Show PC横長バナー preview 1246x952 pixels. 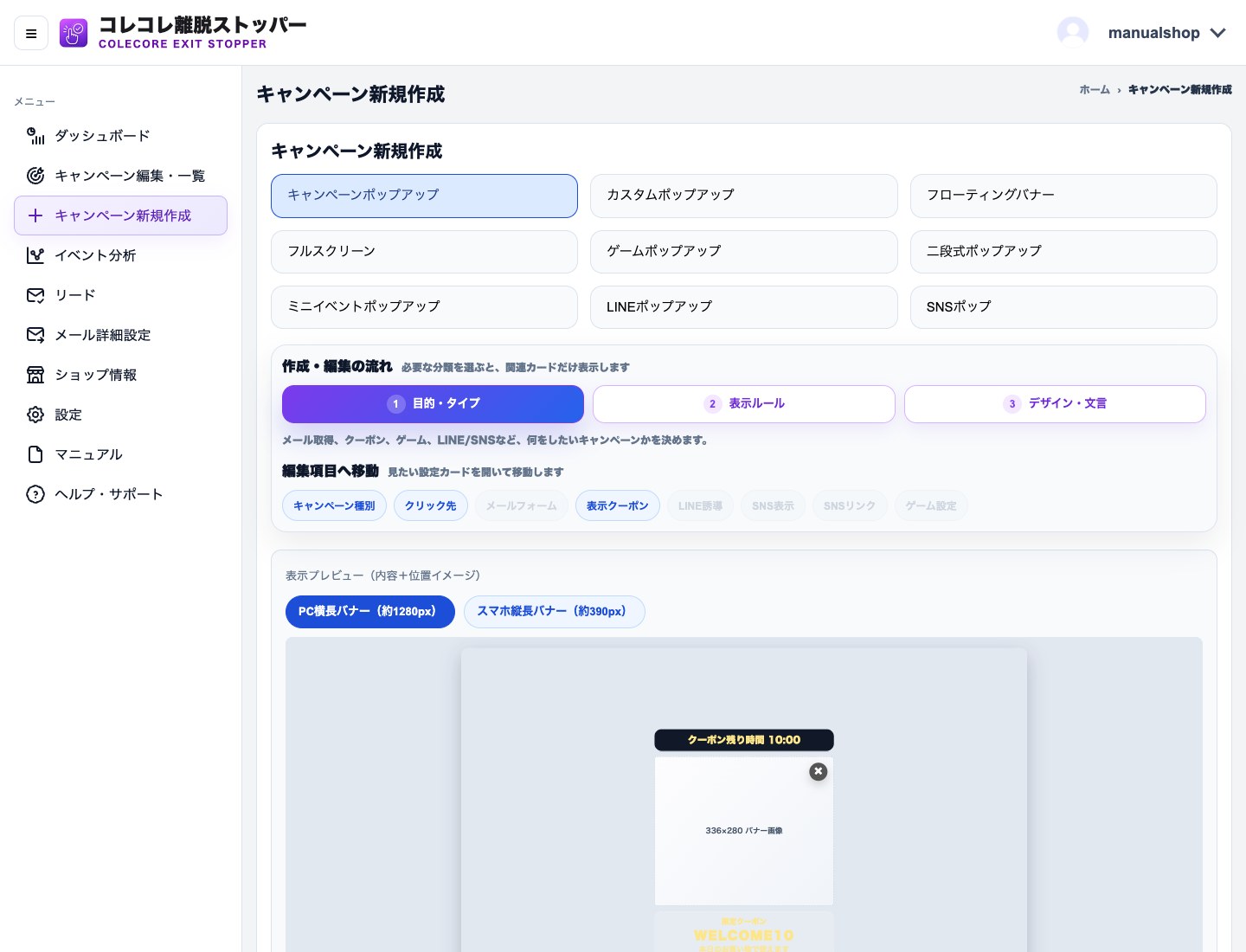pyautogui.click(x=370, y=612)
